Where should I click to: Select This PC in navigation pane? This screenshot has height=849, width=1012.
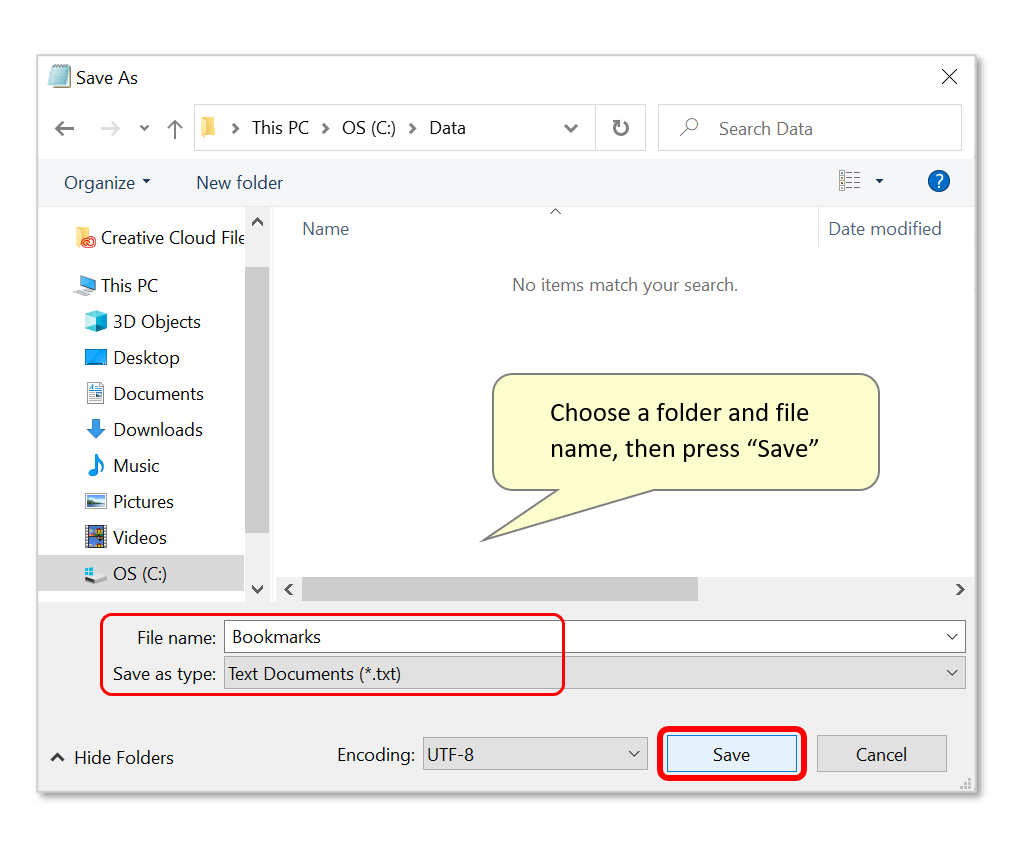coord(116,285)
